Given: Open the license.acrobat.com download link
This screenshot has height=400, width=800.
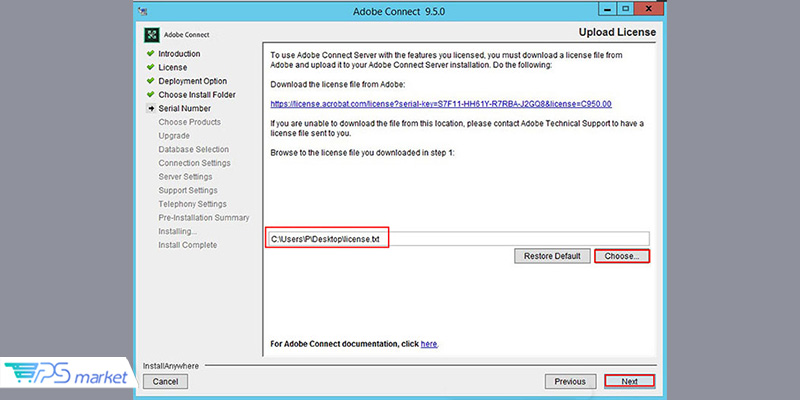Looking at the screenshot, I should (441, 103).
